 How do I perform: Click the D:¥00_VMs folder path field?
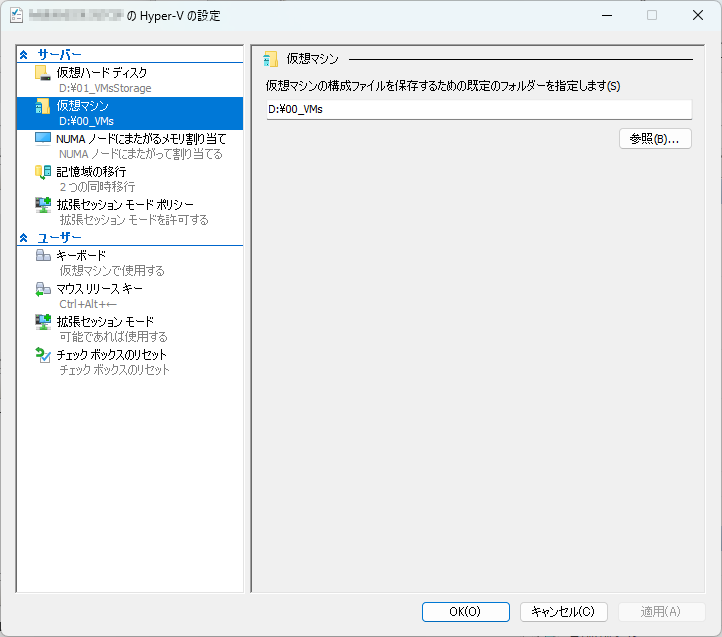[x=478, y=110]
